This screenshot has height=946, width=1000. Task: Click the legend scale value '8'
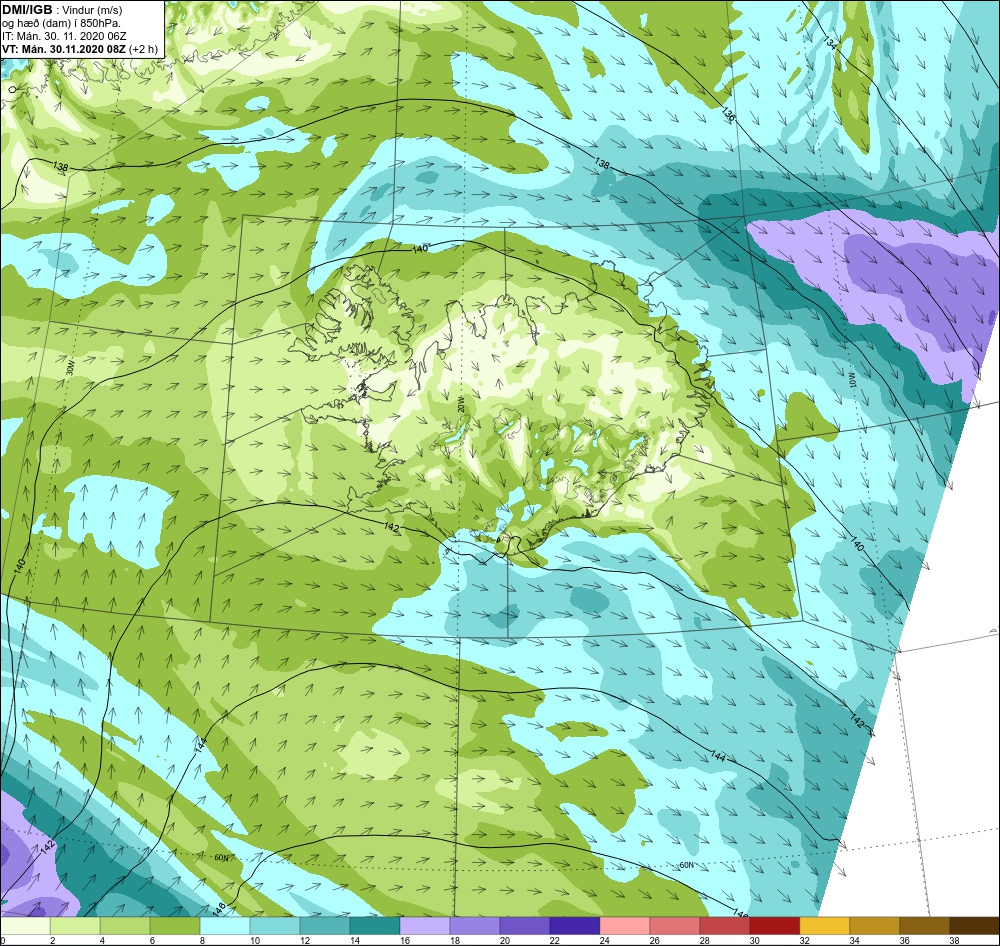click(201, 940)
